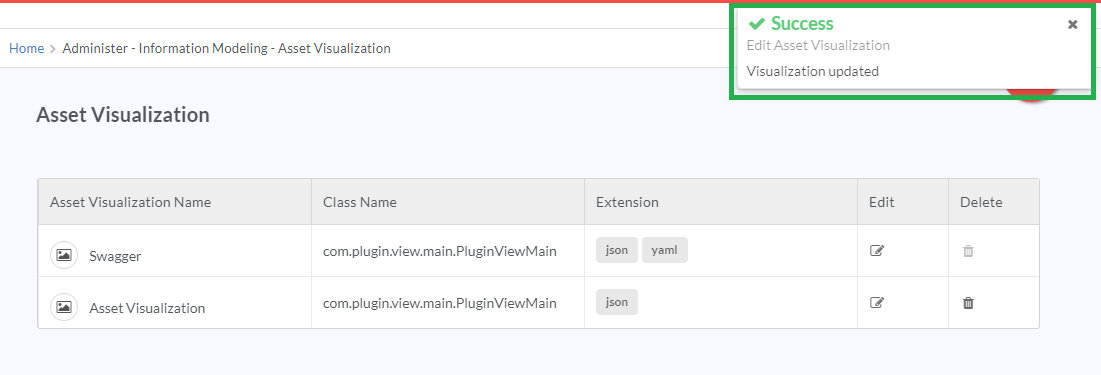The width and height of the screenshot is (1101, 375).
Task: Click the Swagger row image icon
Action: (64, 255)
